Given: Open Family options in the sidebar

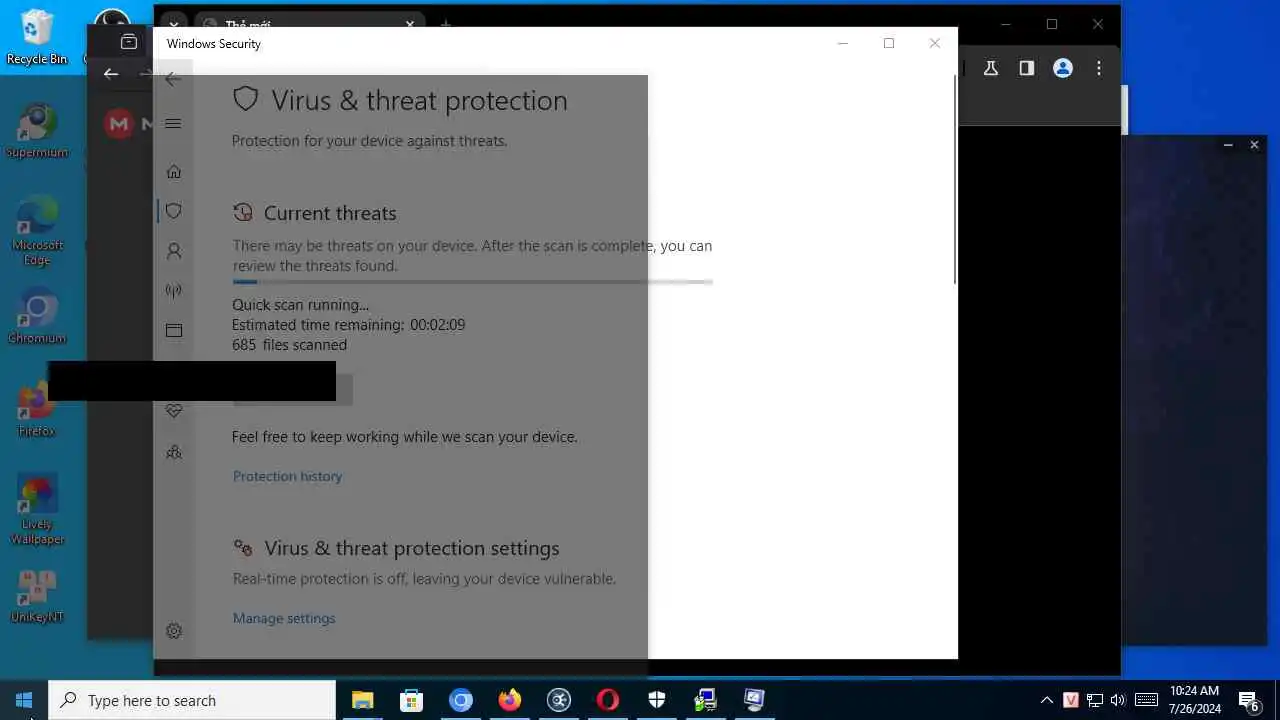Looking at the screenshot, I should 174,452.
